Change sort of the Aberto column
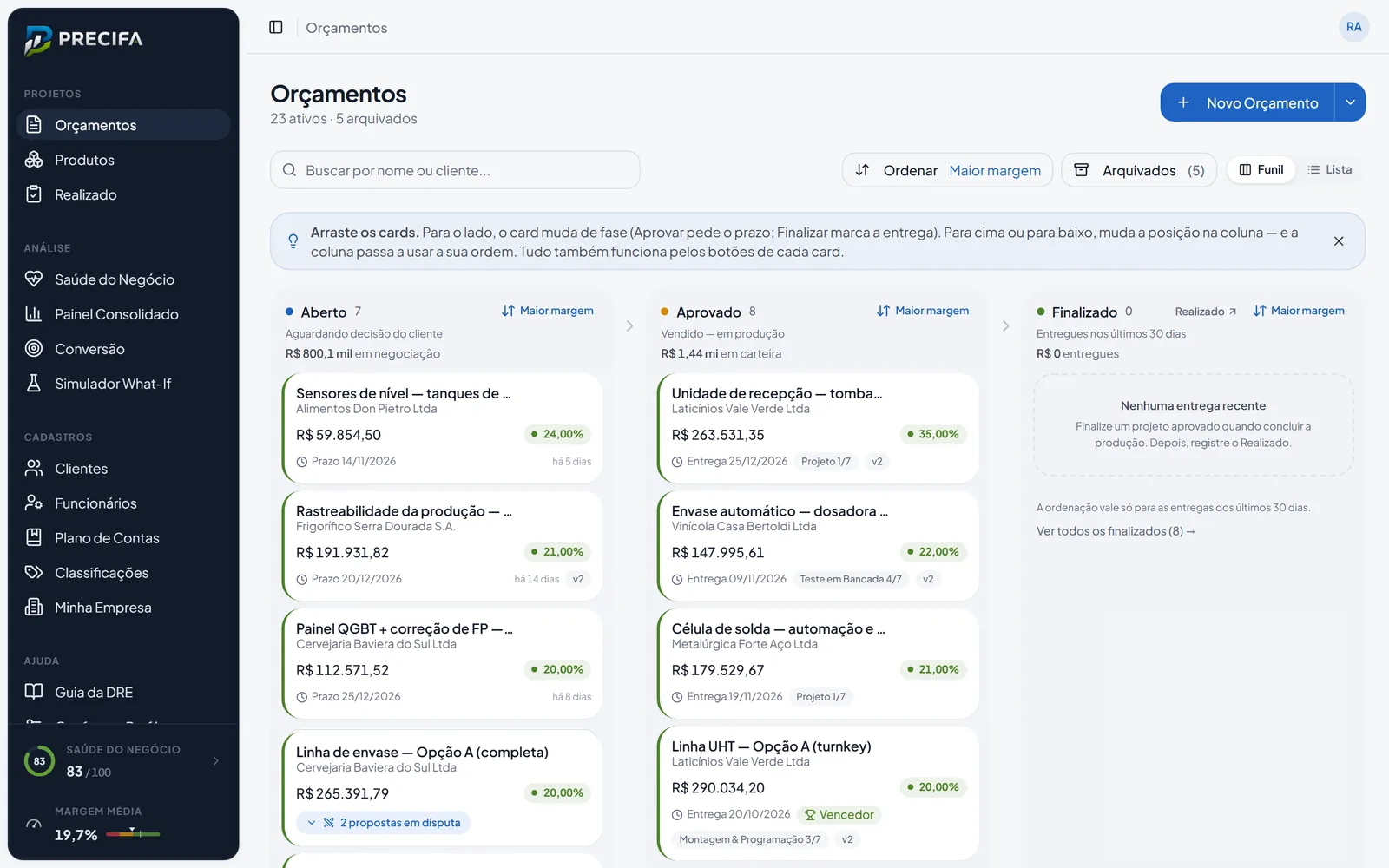 [x=548, y=311]
